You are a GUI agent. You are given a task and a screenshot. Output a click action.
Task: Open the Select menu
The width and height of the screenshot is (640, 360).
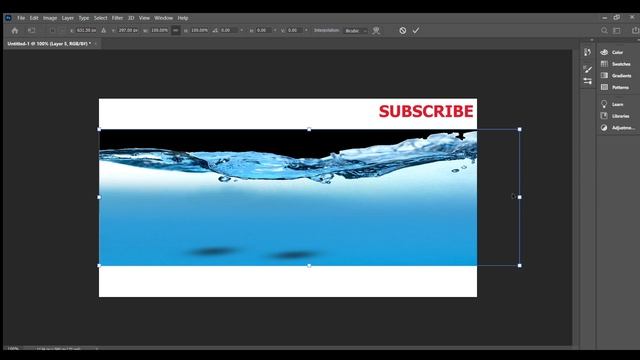click(100, 18)
